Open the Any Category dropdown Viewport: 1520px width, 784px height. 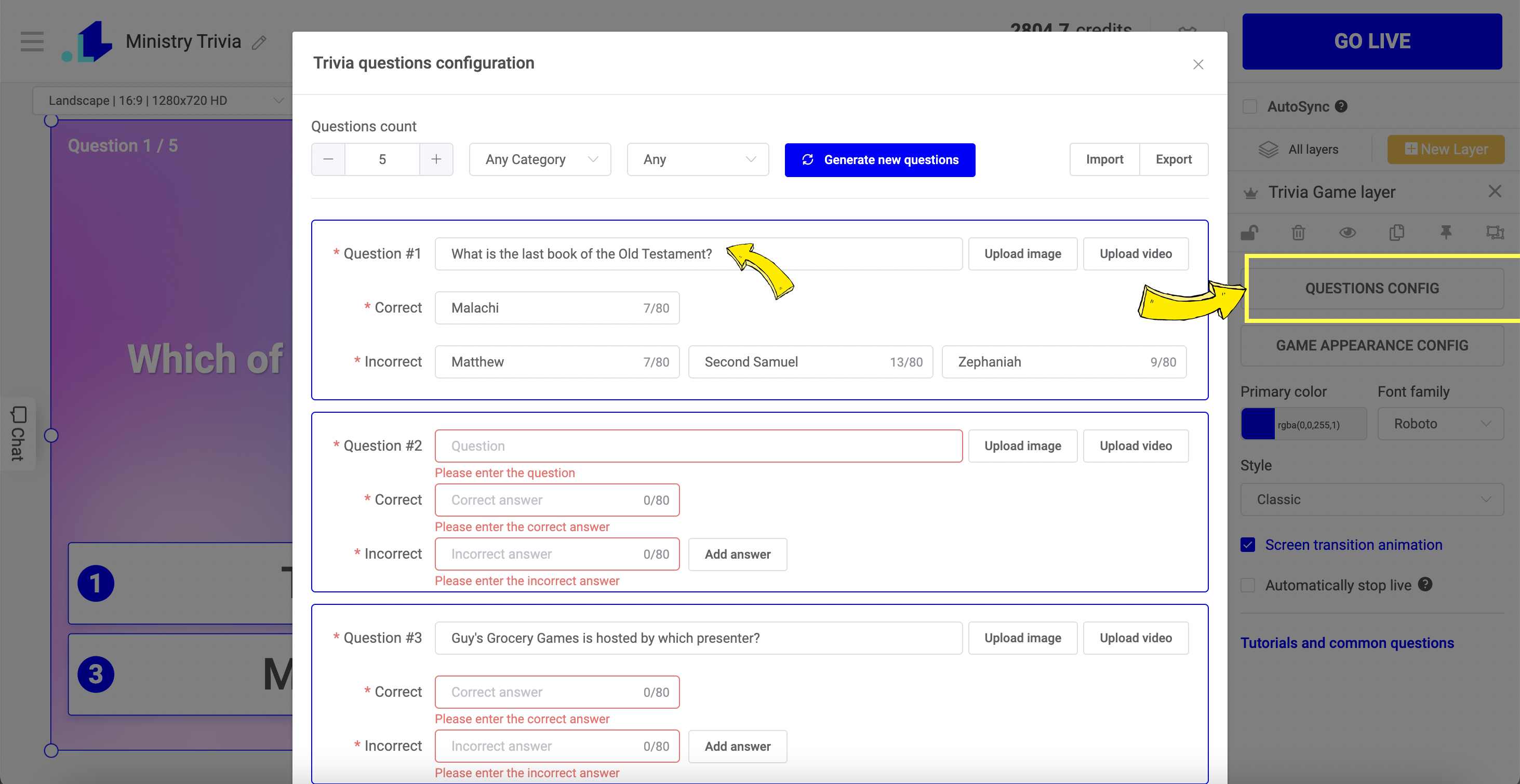click(x=539, y=159)
